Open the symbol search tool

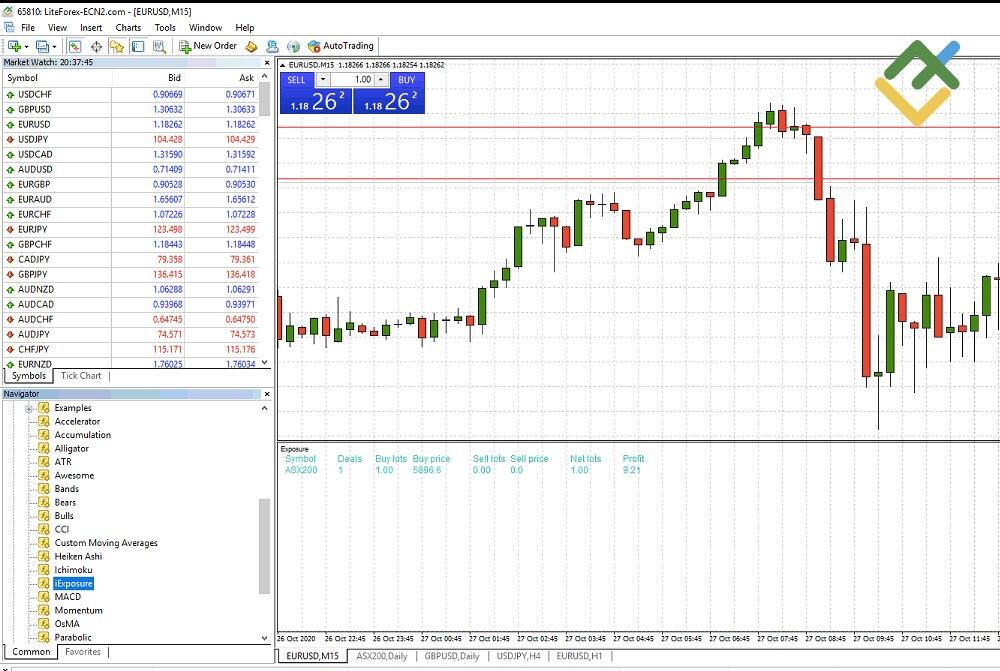(160, 47)
